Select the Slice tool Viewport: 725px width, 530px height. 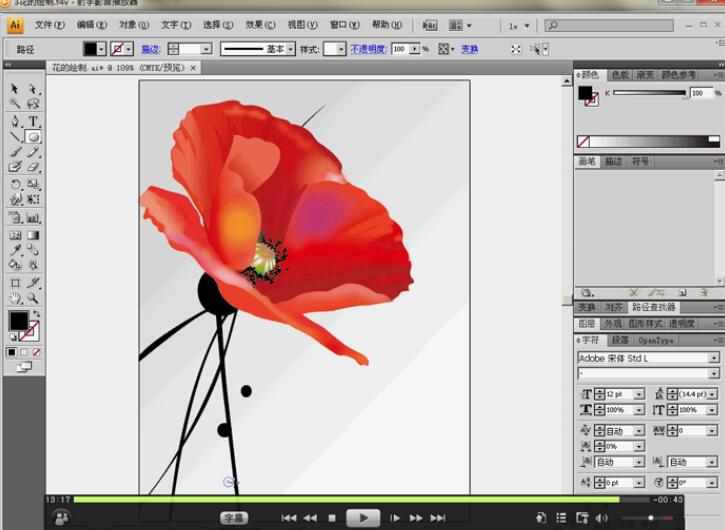click(x=33, y=283)
